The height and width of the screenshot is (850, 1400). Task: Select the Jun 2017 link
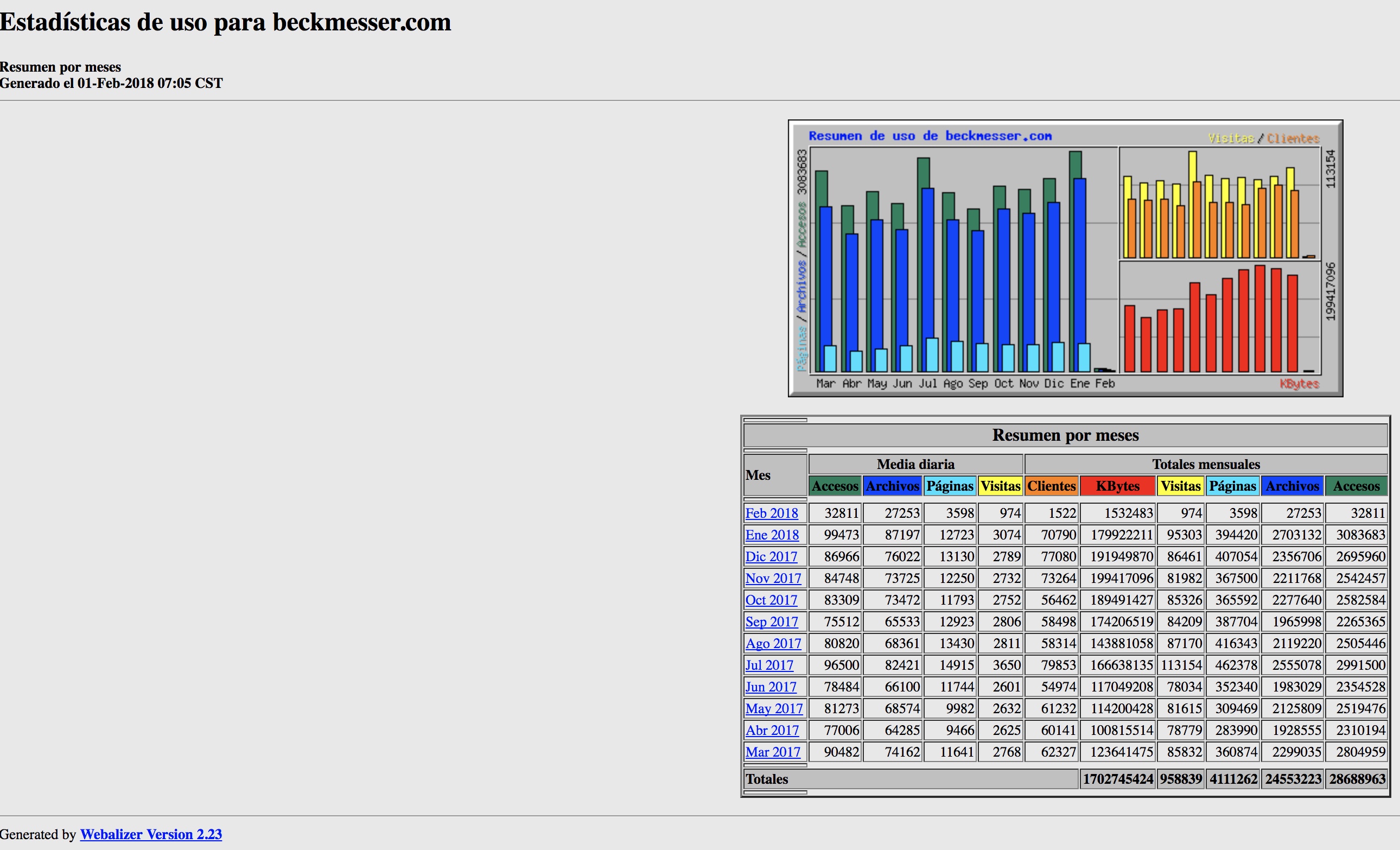[x=771, y=687]
